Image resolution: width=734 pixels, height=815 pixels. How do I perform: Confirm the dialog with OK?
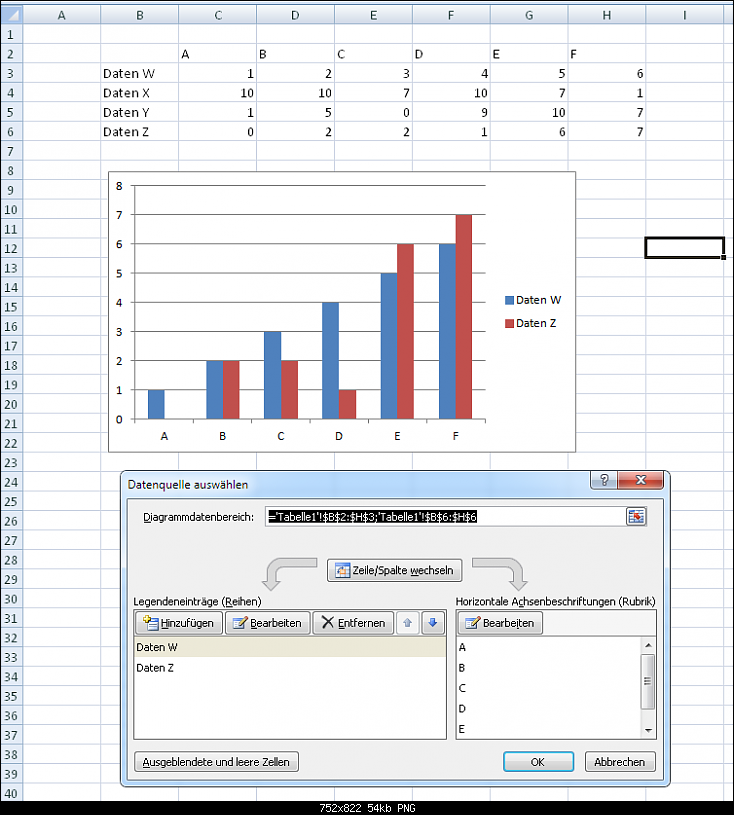pos(537,762)
